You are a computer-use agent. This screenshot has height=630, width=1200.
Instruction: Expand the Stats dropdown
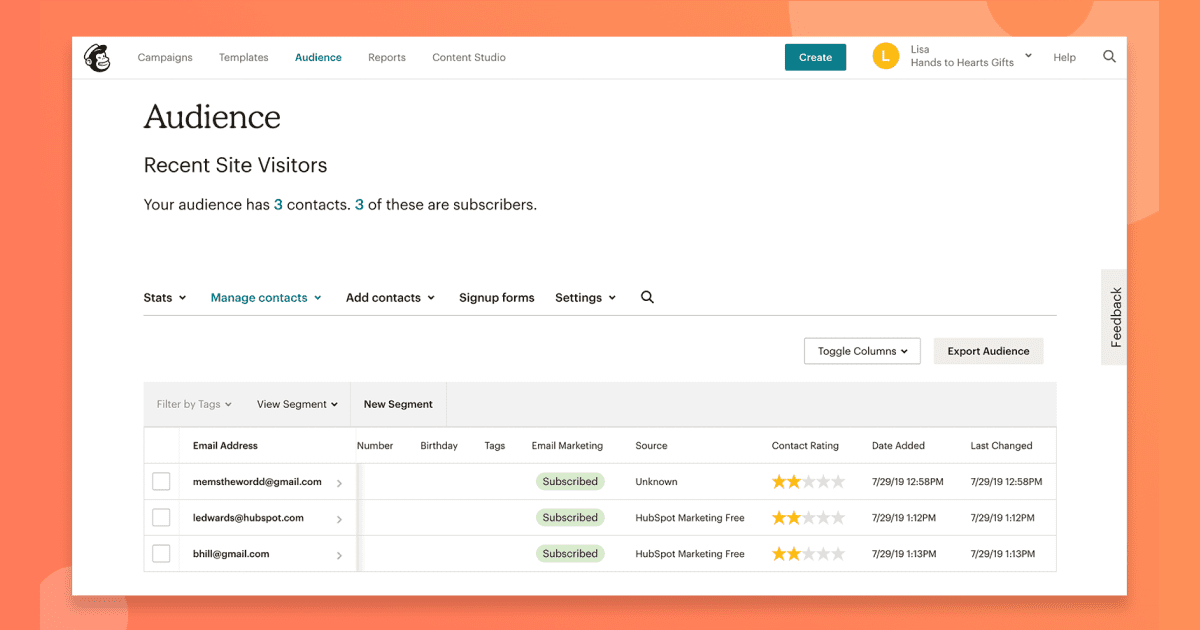(165, 298)
